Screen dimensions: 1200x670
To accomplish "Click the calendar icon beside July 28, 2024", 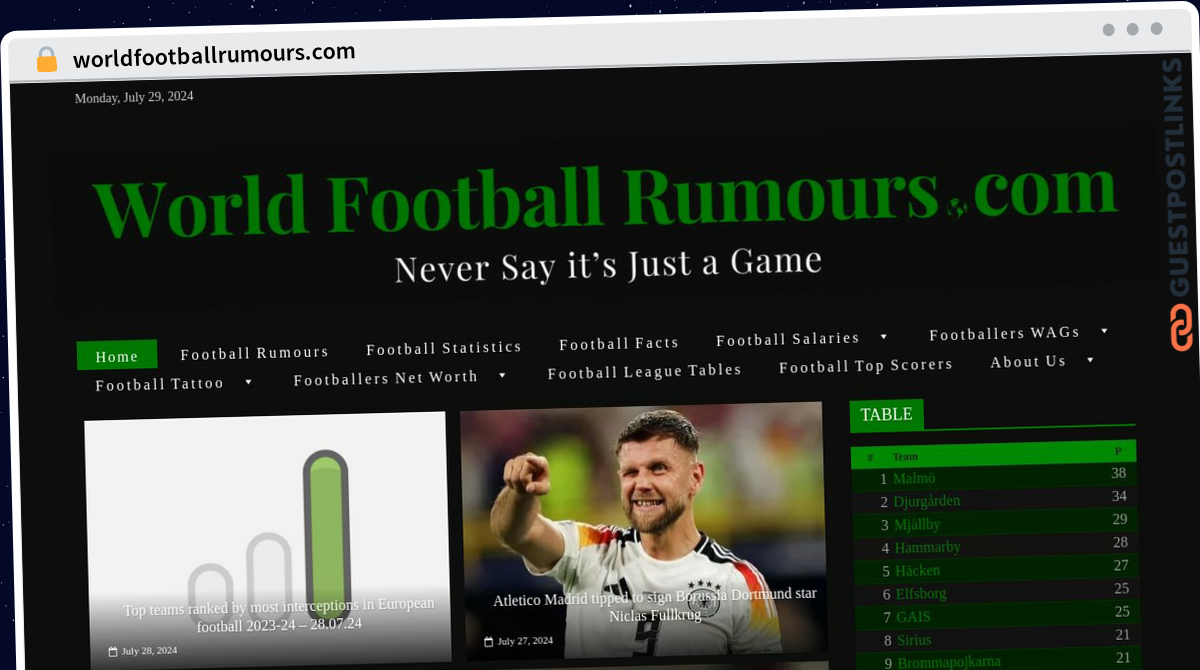I will tap(113, 651).
